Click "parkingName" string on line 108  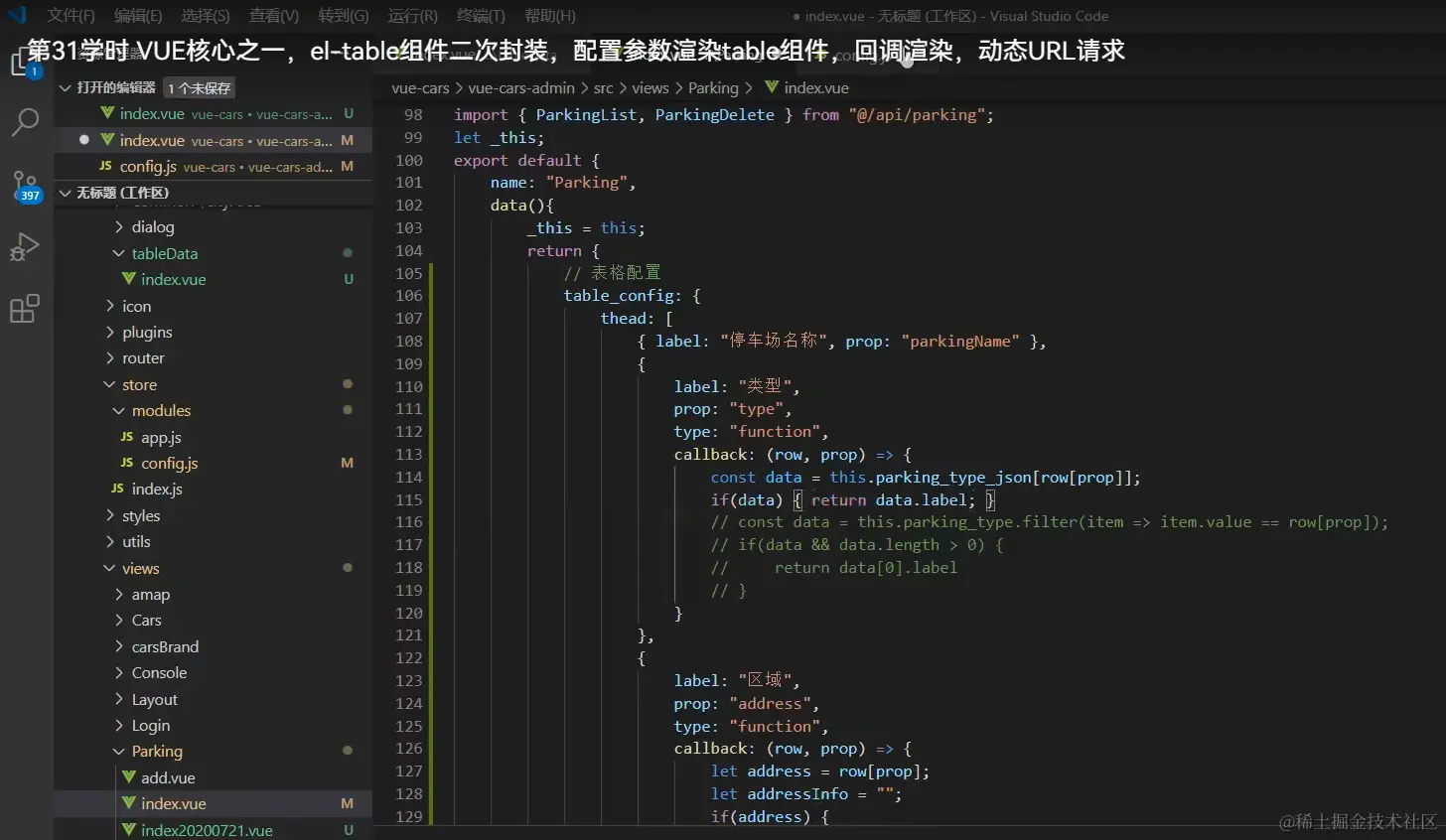(960, 341)
